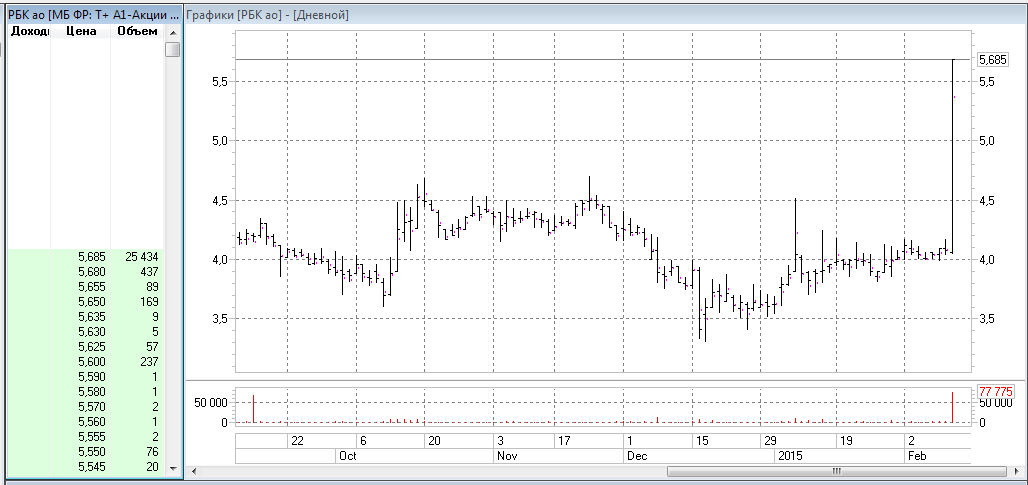
Task: Click the РБК ао order book title bar
Action: point(94,14)
